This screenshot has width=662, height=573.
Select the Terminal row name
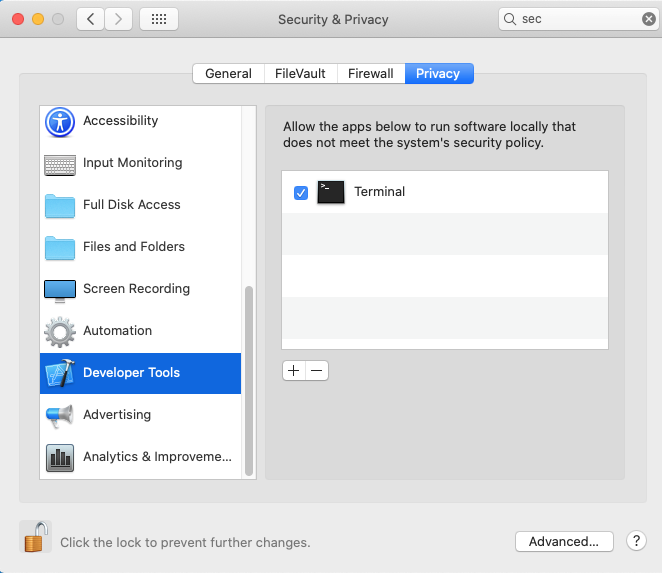[x=380, y=192]
